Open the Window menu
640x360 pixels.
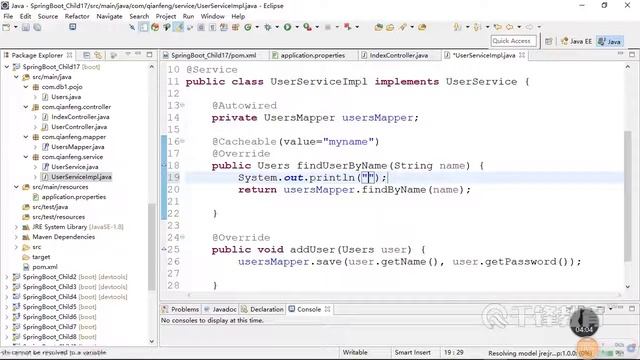pos(213,16)
